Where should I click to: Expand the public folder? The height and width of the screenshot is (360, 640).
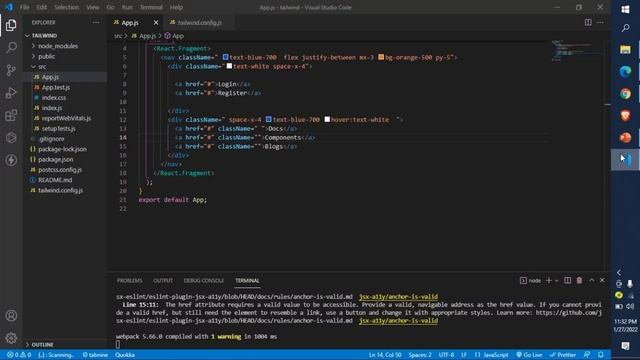point(33,56)
